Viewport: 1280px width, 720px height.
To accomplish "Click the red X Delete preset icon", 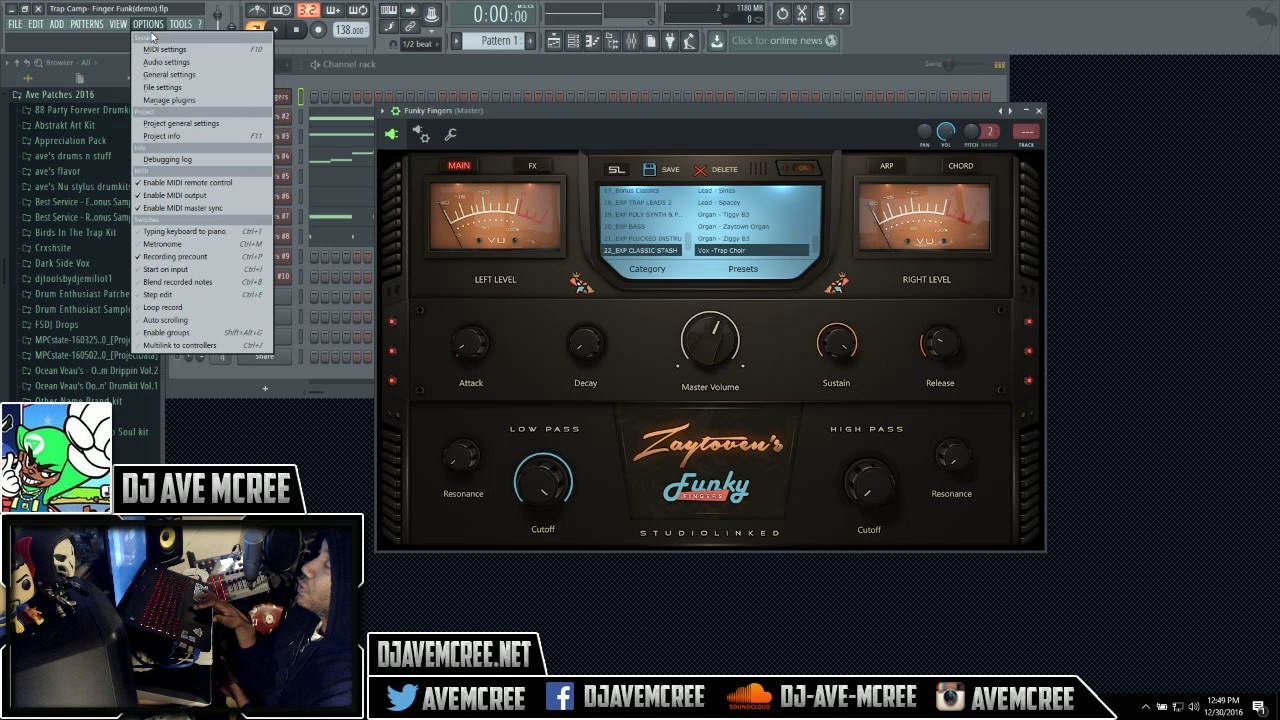I will coord(700,170).
